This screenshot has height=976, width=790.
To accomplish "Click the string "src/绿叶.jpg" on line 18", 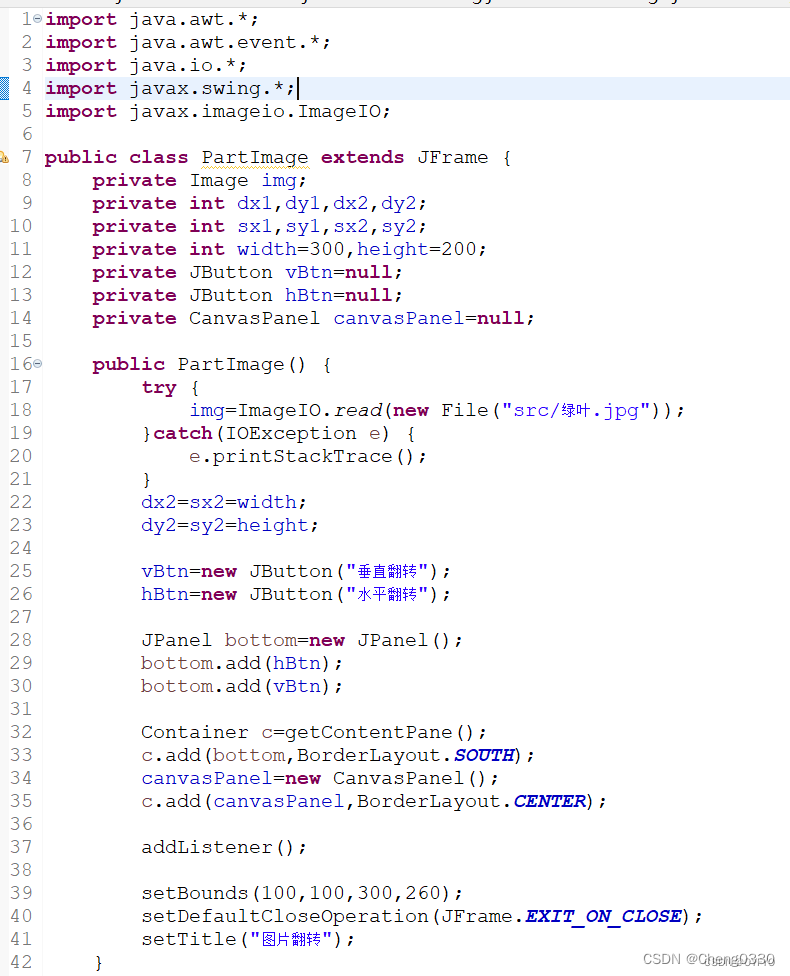I will (576, 411).
